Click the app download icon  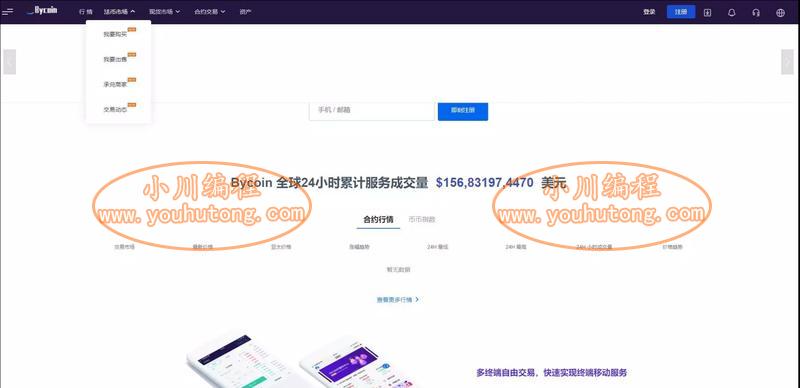tap(707, 13)
